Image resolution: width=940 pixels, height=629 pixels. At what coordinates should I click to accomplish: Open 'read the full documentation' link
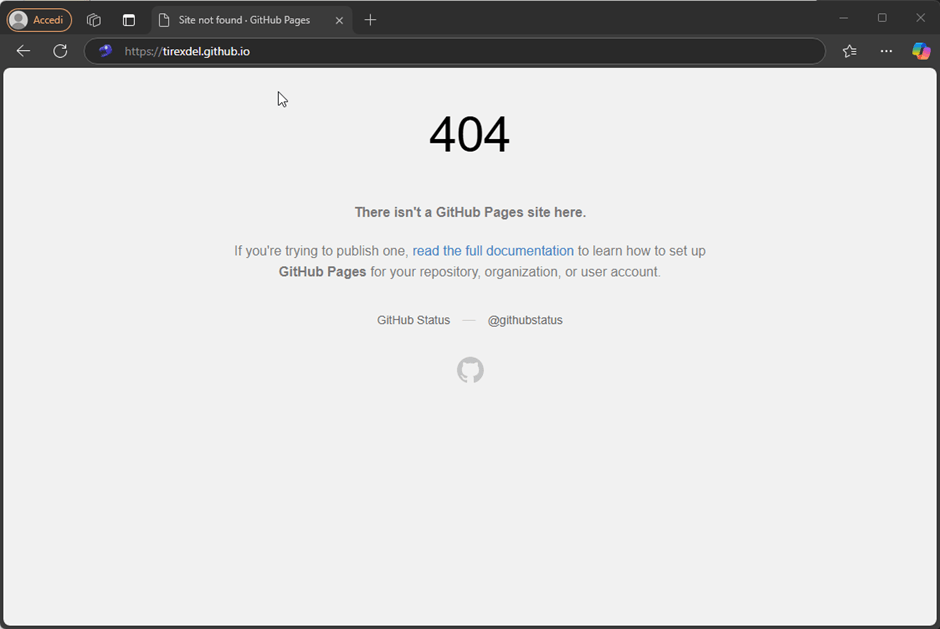tap(493, 251)
